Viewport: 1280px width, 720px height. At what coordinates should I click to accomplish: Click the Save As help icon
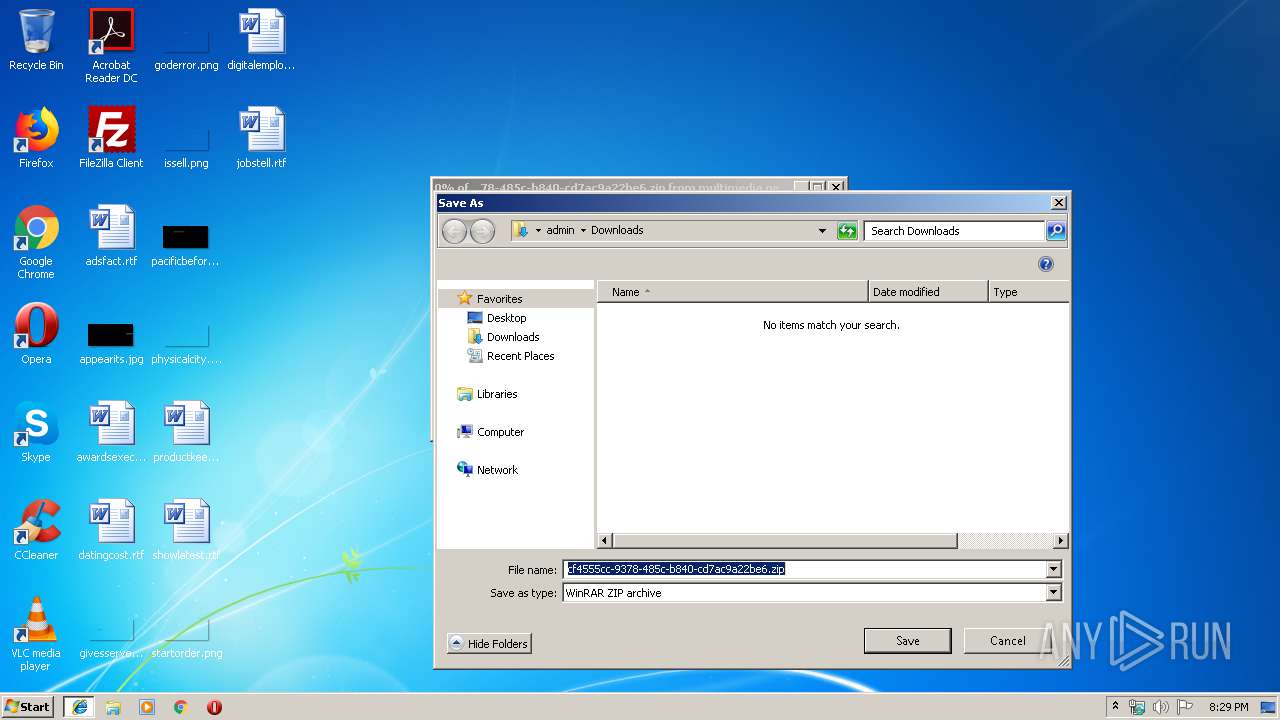1046,264
